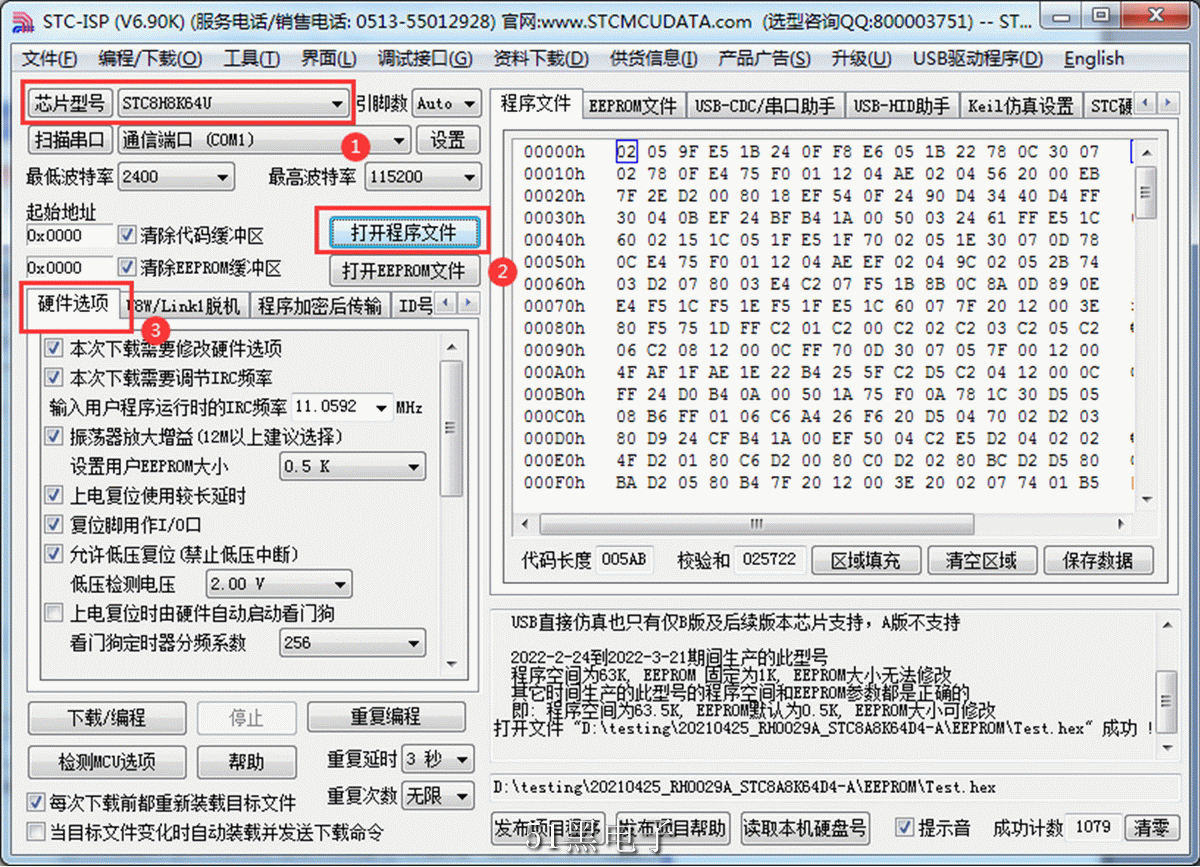Open 调试接口(G) menu
This screenshot has width=1200, height=867.
(x=425, y=59)
